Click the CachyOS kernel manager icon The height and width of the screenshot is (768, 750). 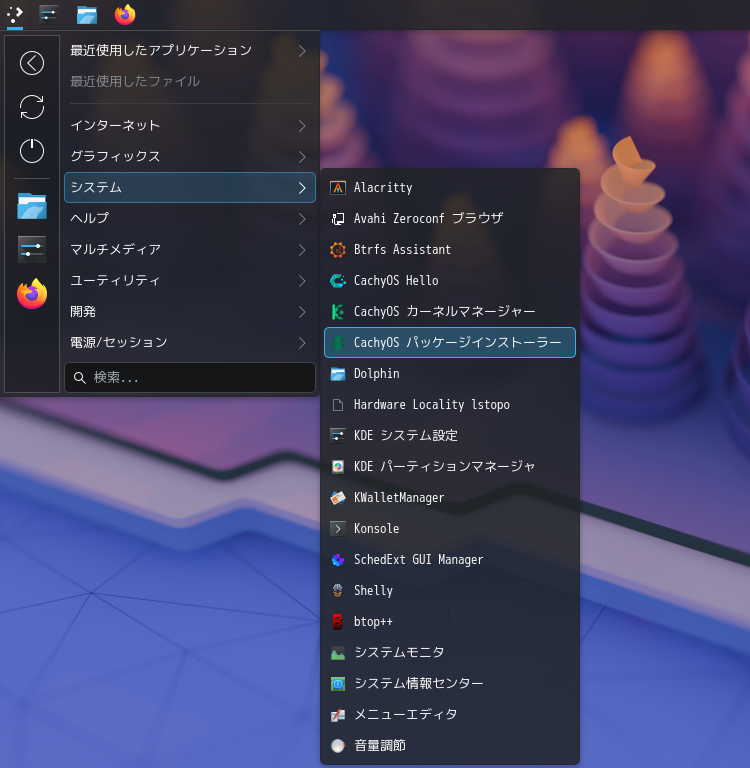tap(338, 312)
